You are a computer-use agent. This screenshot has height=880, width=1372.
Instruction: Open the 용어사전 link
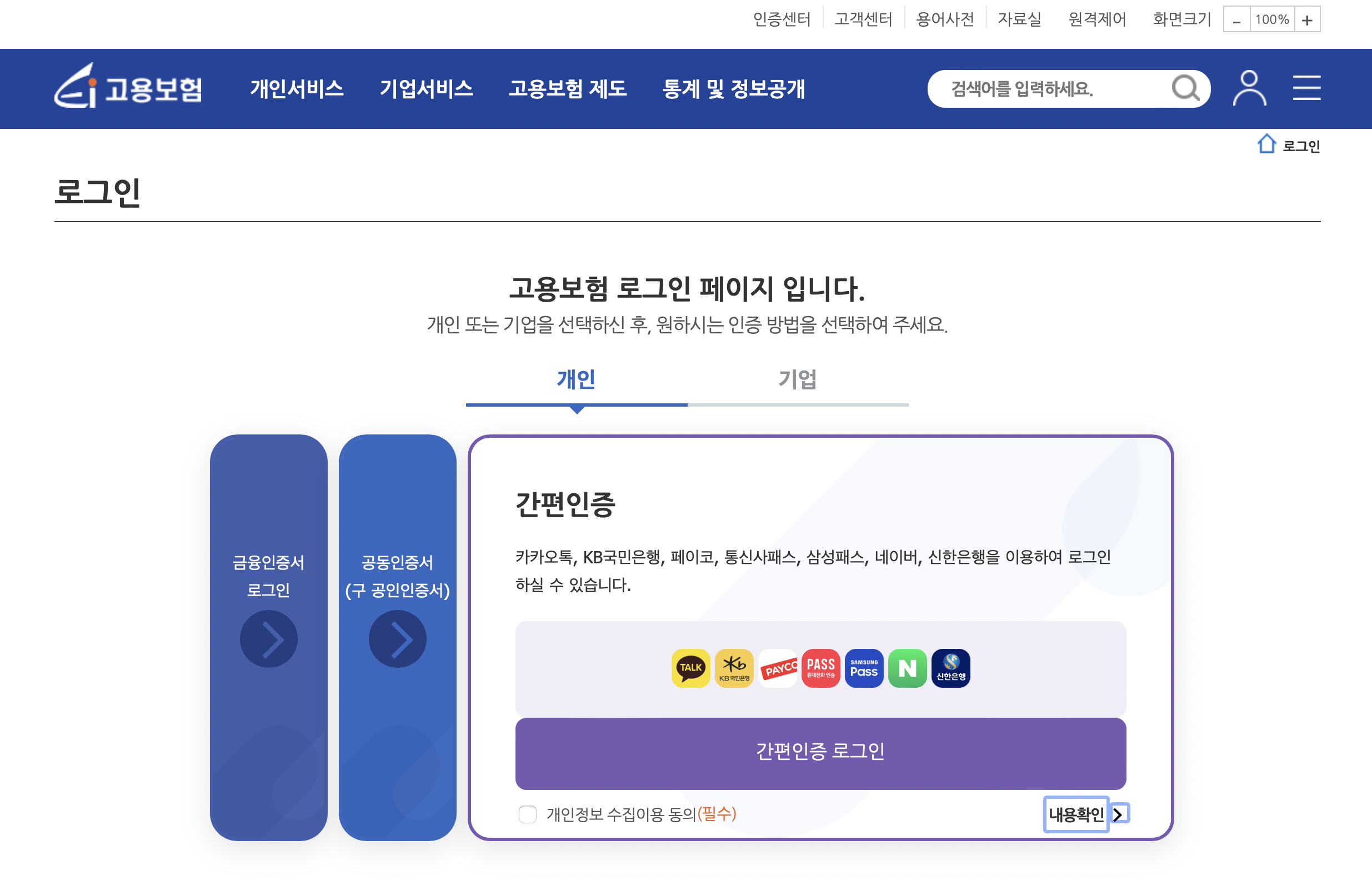point(945,19)
